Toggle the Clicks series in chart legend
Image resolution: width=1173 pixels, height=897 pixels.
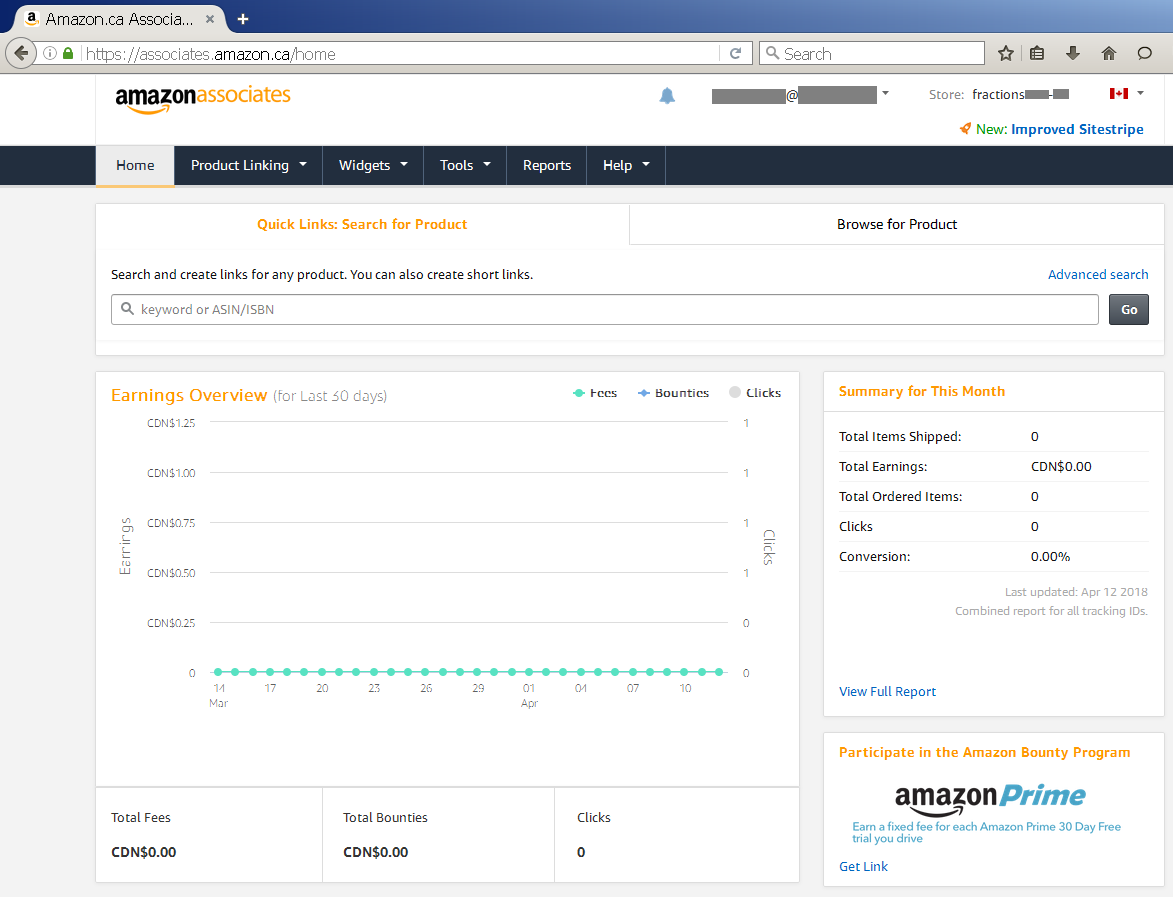(755, 393)
